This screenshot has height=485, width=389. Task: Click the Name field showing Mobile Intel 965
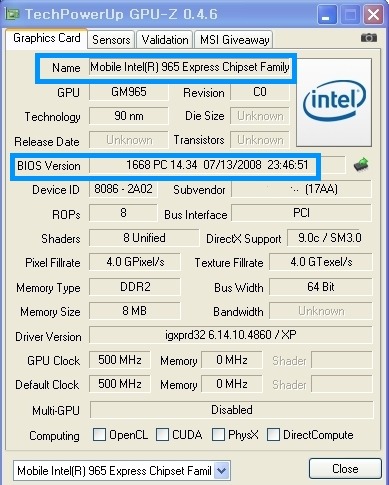pyautogui.click(x=189, y=67)
